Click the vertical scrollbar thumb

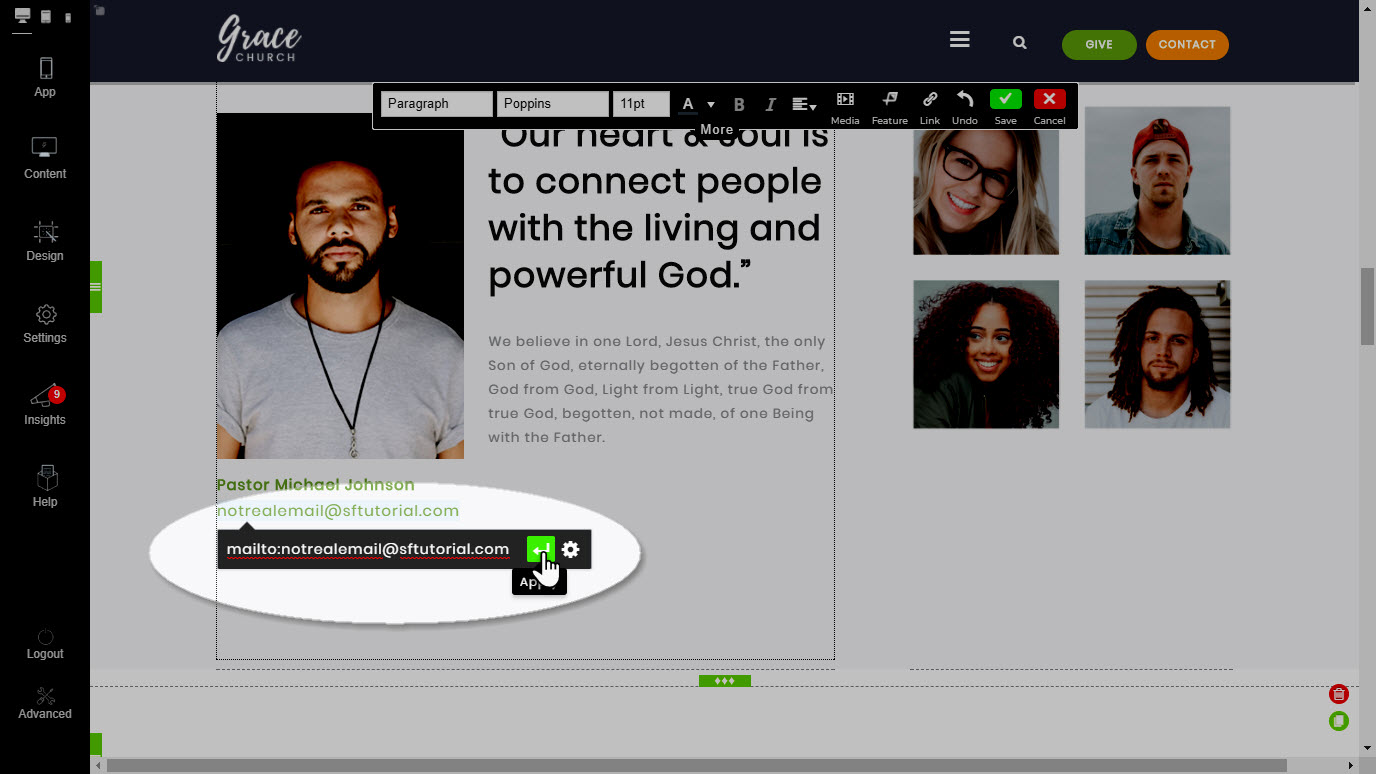1367,307
